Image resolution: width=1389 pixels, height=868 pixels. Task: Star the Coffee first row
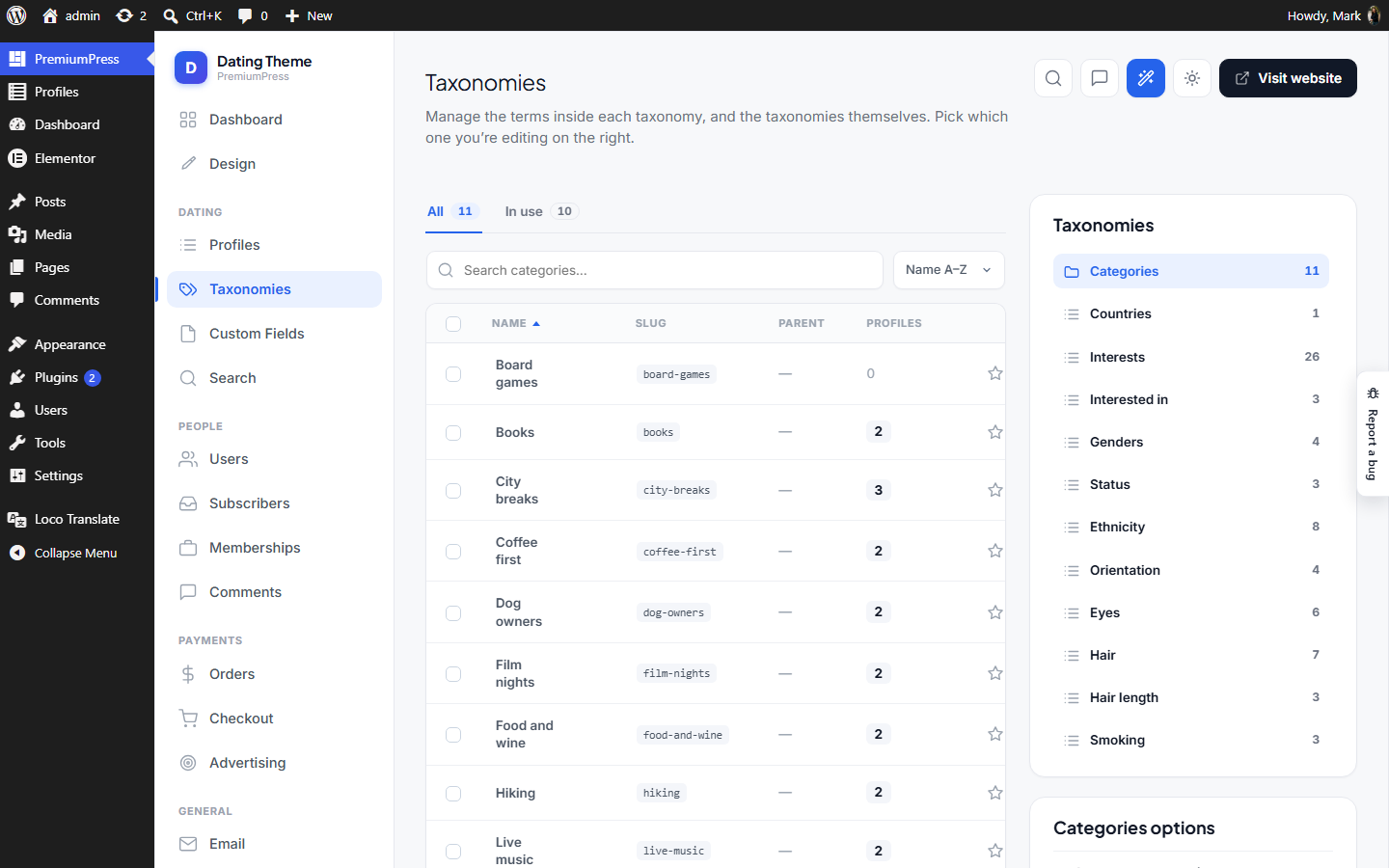(995, 551)
